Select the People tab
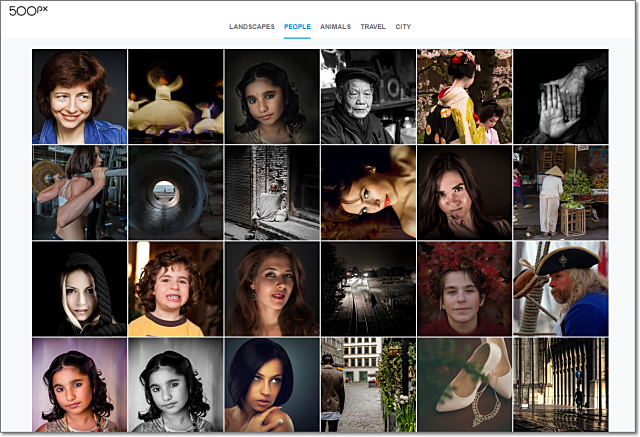 point(297,27)
